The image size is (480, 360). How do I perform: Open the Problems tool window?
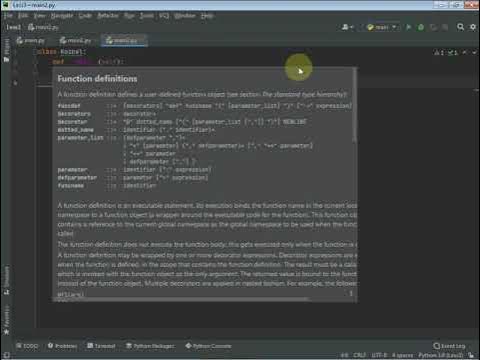click(62, 346)
